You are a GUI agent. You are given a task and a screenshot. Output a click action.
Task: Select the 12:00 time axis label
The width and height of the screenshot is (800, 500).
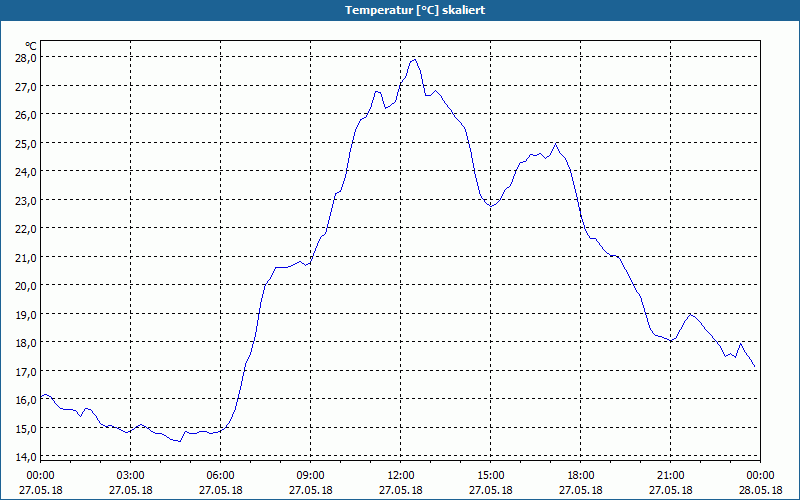pos(401,476)
